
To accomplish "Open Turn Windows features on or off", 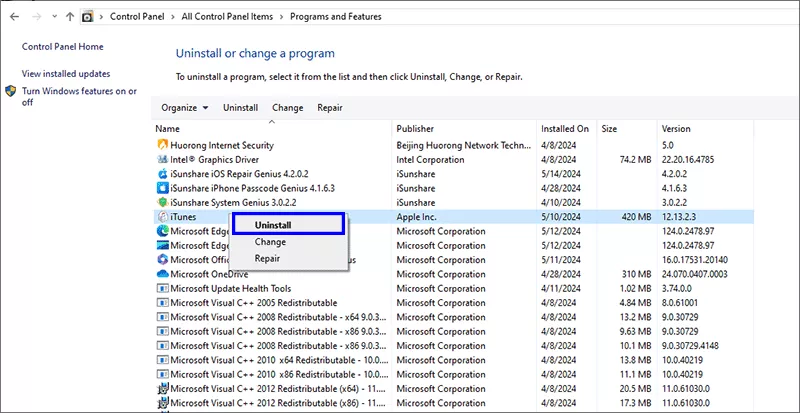I will coord(79,96).
